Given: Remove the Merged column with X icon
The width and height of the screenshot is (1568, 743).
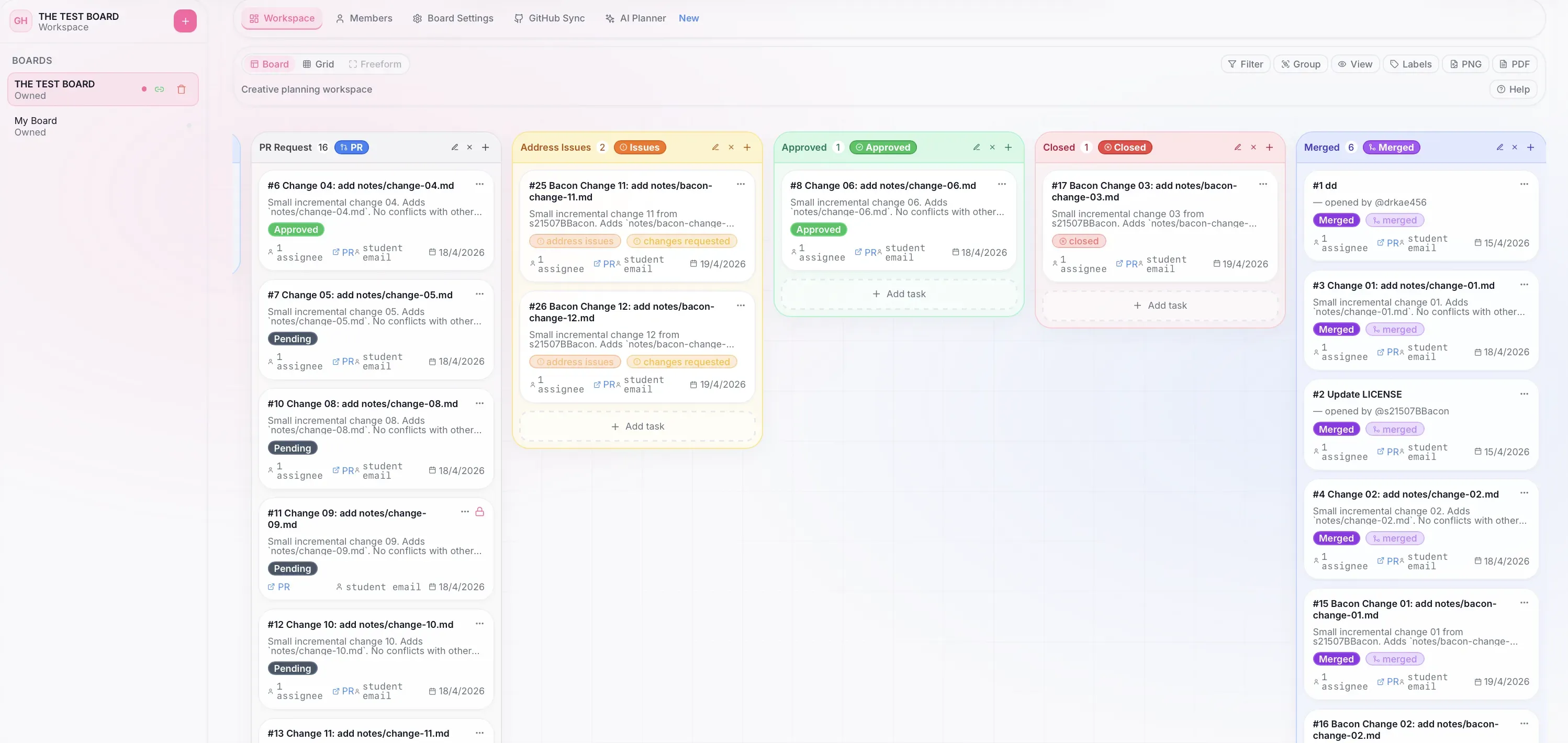Looking at the screenshot, I should pyautogui.click(x=1515, y=147).
